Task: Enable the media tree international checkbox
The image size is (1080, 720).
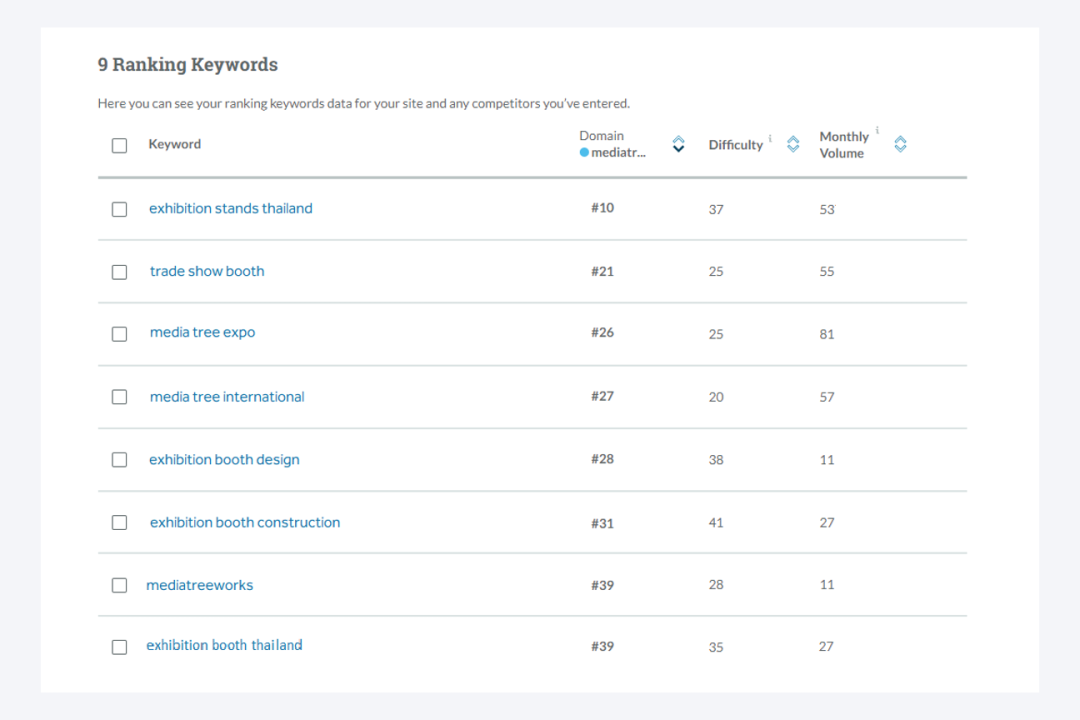Action: coord(119,397)
